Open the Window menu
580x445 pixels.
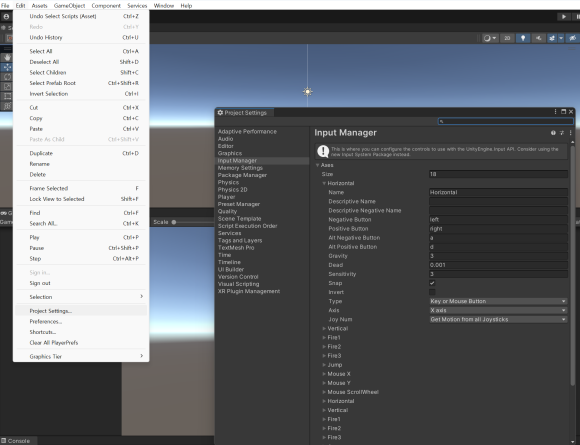[164, 6]
